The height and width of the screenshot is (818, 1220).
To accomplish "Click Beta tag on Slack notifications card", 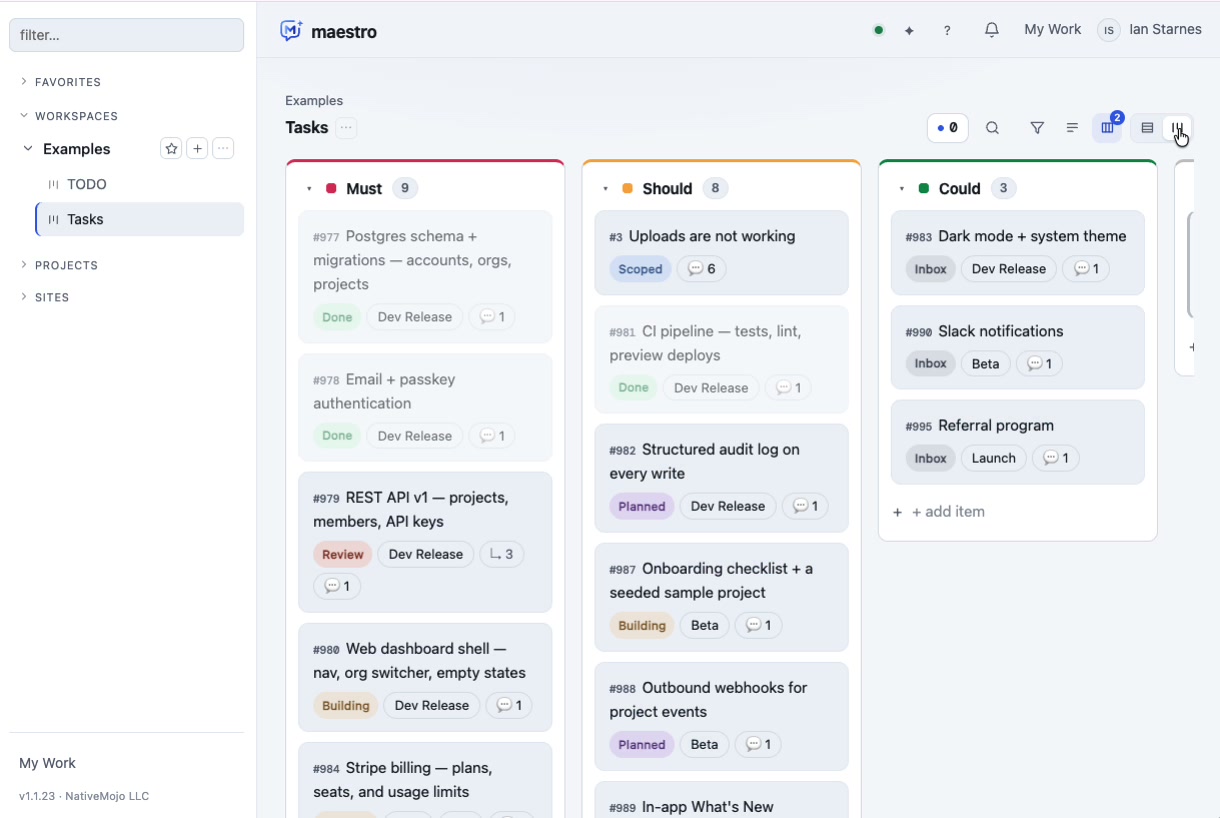I will [x=986, y=364].
